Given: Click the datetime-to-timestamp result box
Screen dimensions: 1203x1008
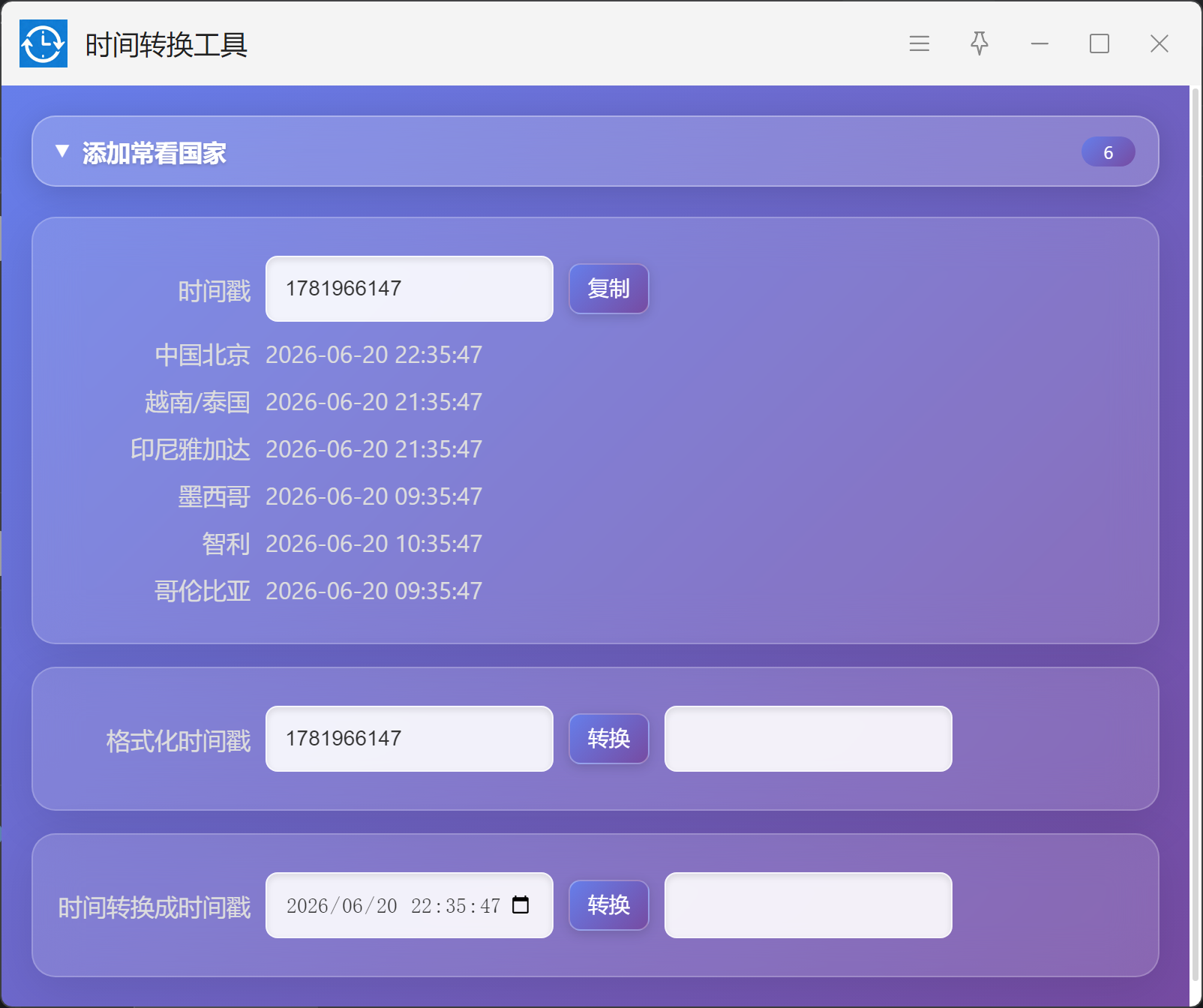Looking at the screenshot, I should (808, 905).
